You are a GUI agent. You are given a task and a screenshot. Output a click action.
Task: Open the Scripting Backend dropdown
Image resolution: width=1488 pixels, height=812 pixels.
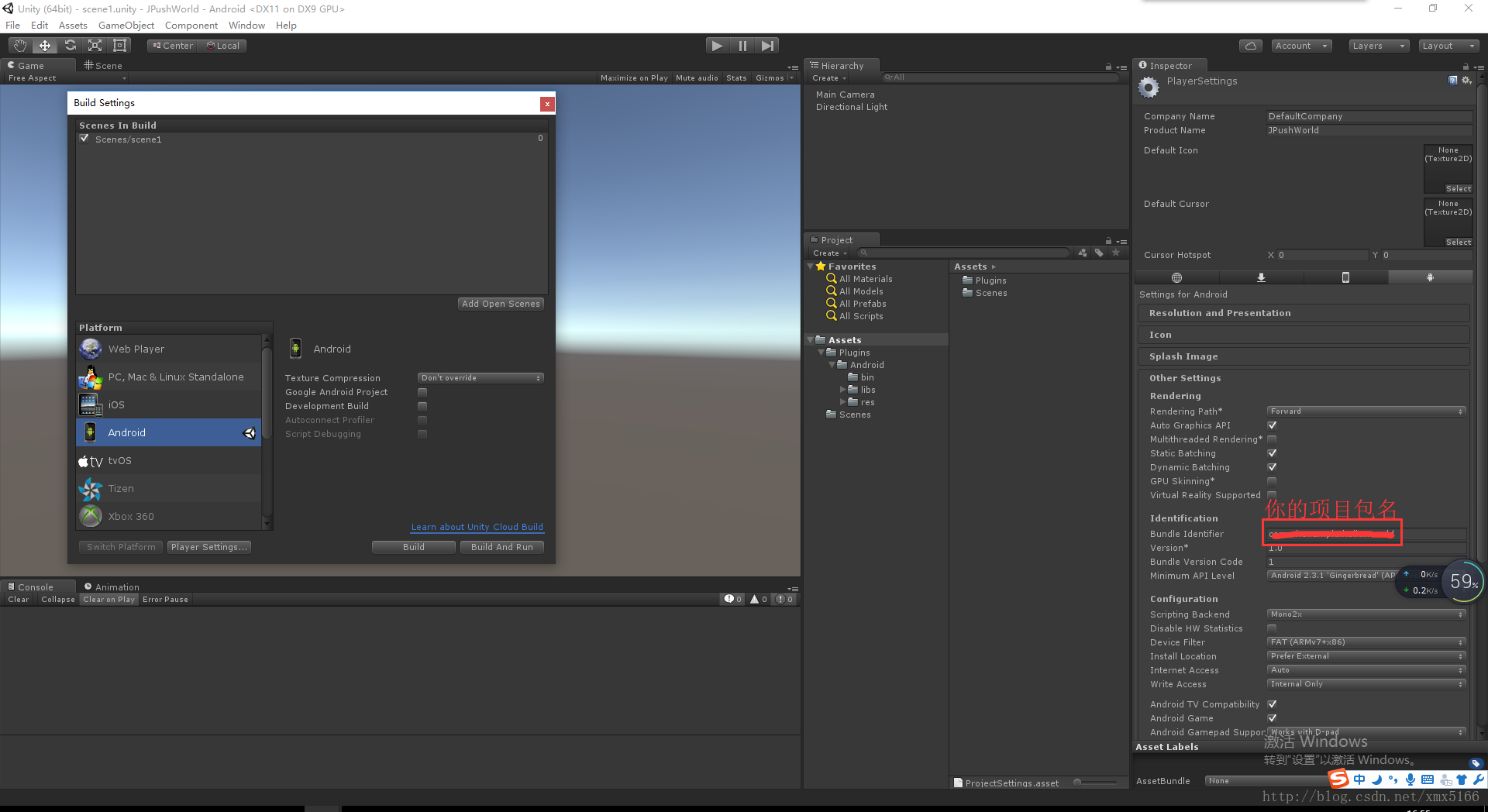tap(1366, 614)
